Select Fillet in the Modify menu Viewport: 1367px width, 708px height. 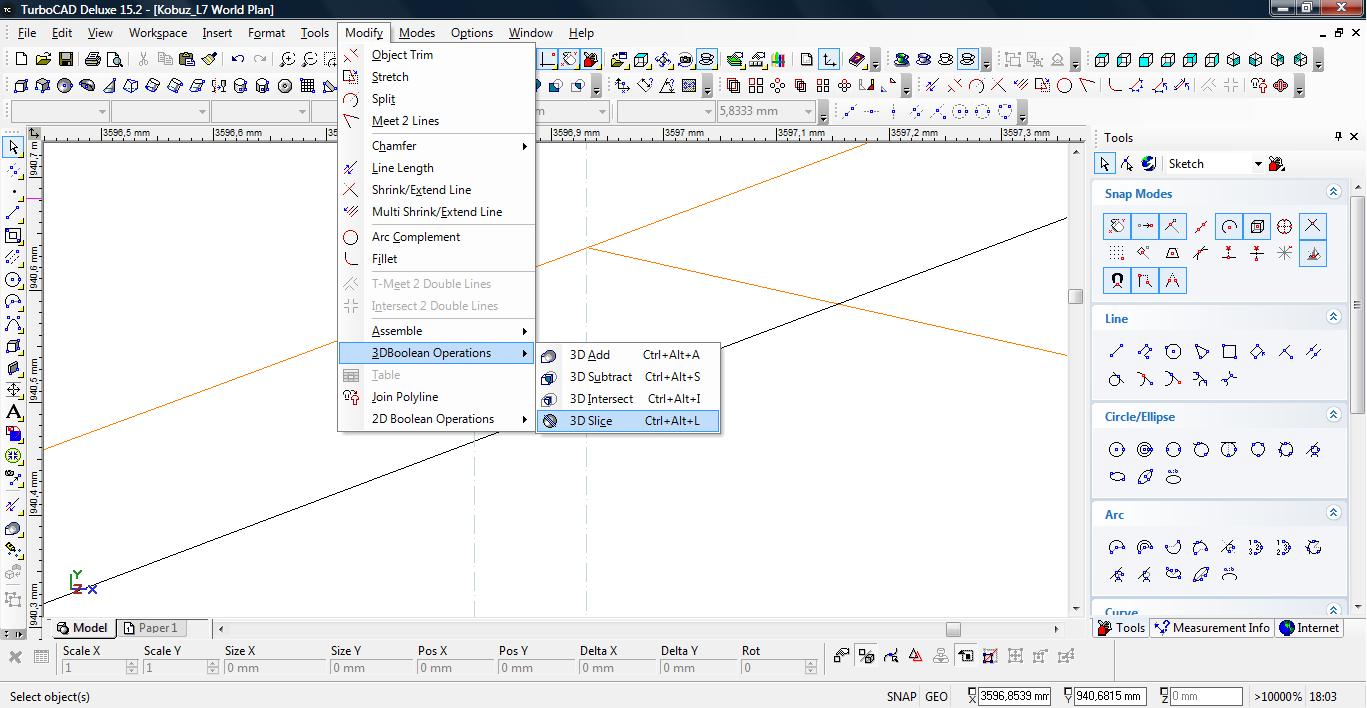point(437,259)
